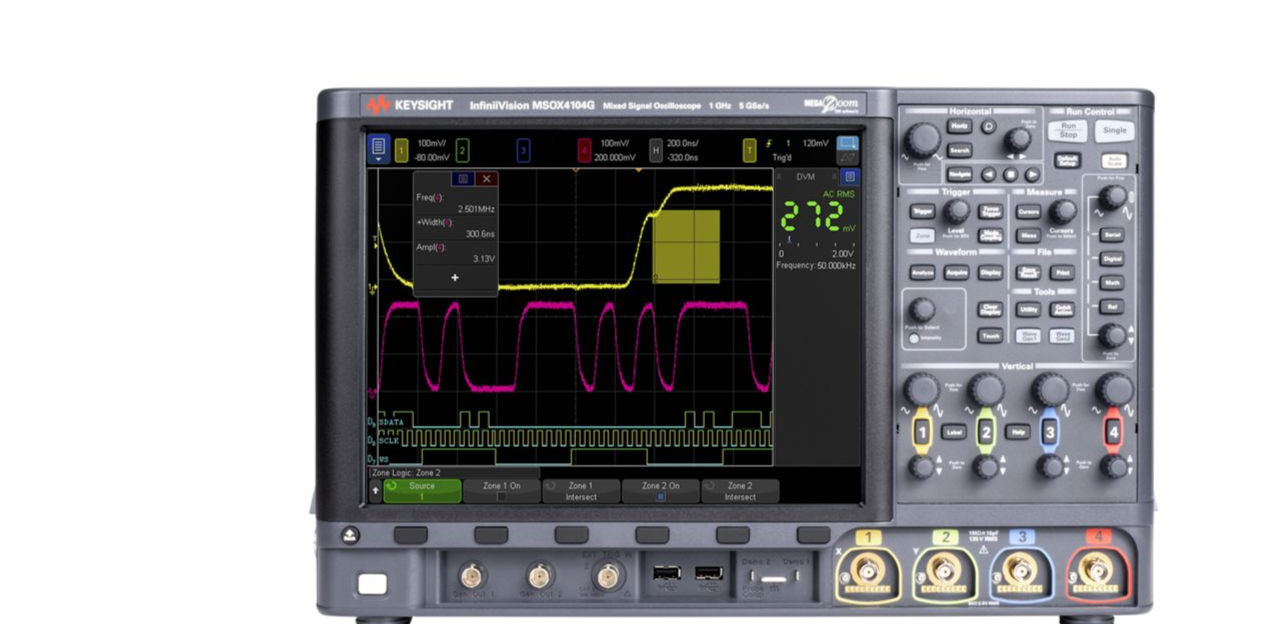Open the DVM panel menu icon
Screen dimensions: 1280x624
coord(849,177)
